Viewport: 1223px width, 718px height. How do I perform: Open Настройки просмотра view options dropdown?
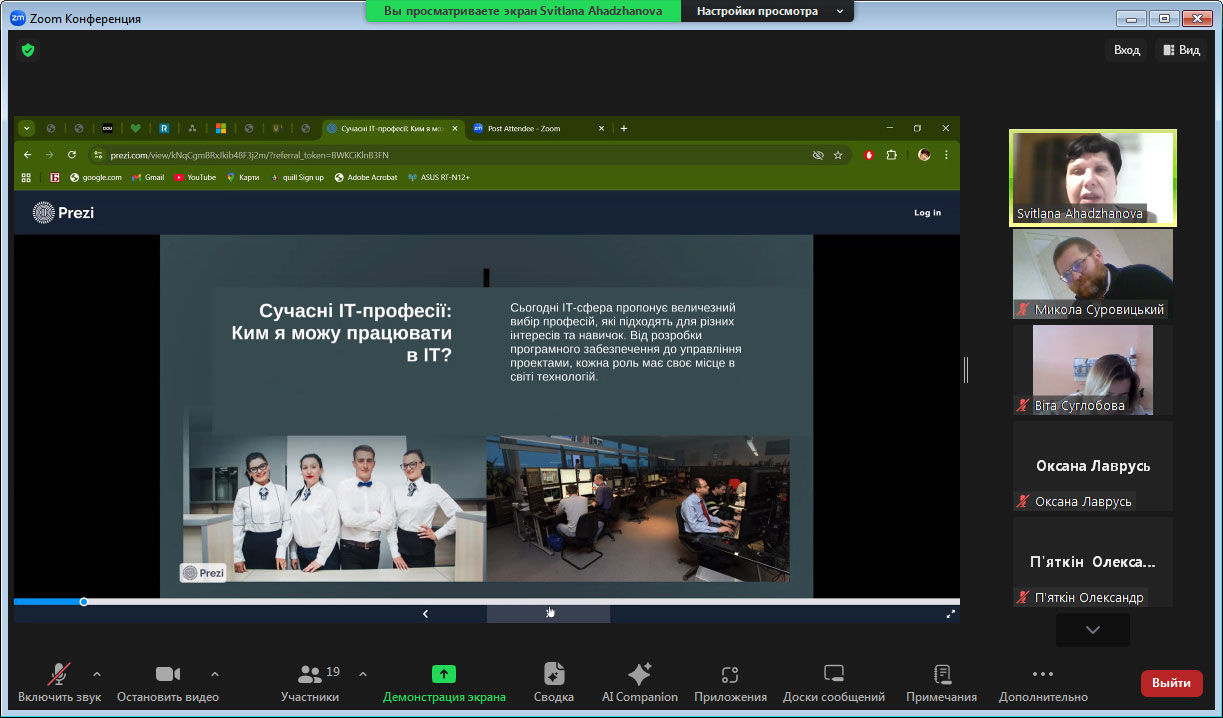(768, 11)
